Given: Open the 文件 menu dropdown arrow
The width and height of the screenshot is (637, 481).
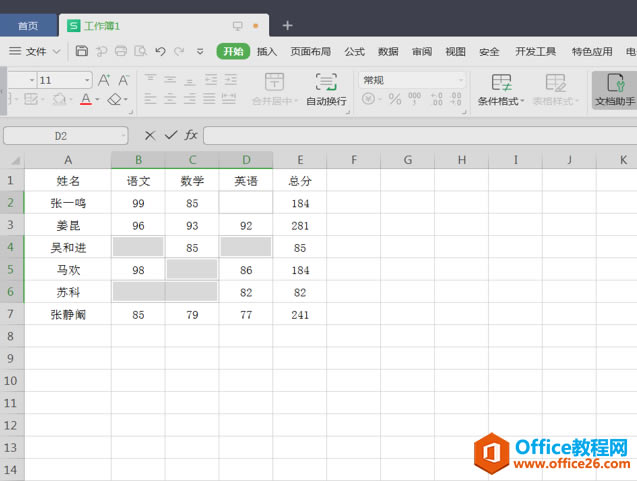Looking at the screenshot, I should click(x=57, y=52).
